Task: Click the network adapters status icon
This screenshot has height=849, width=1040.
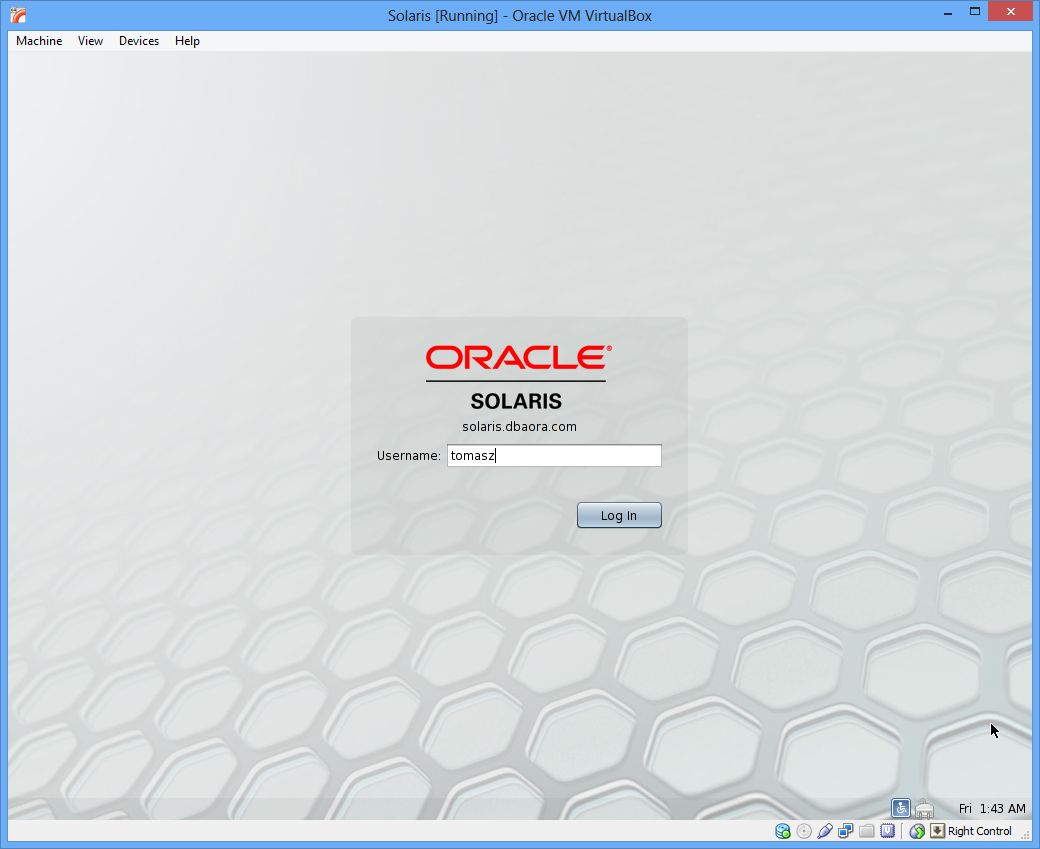Action: click(846, 831)
